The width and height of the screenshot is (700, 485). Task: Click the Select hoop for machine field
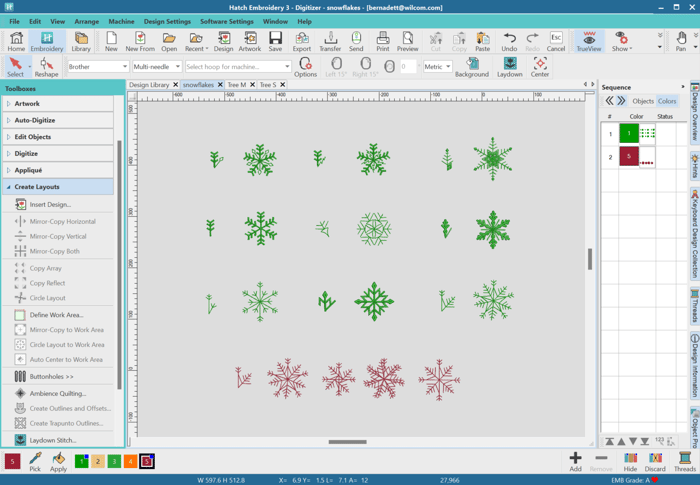click(x=238, y=67)
